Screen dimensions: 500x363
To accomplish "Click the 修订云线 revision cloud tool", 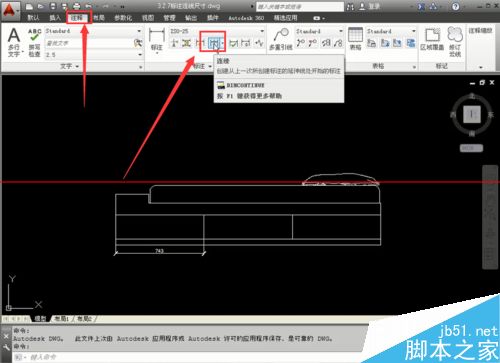I will (455, 42).
